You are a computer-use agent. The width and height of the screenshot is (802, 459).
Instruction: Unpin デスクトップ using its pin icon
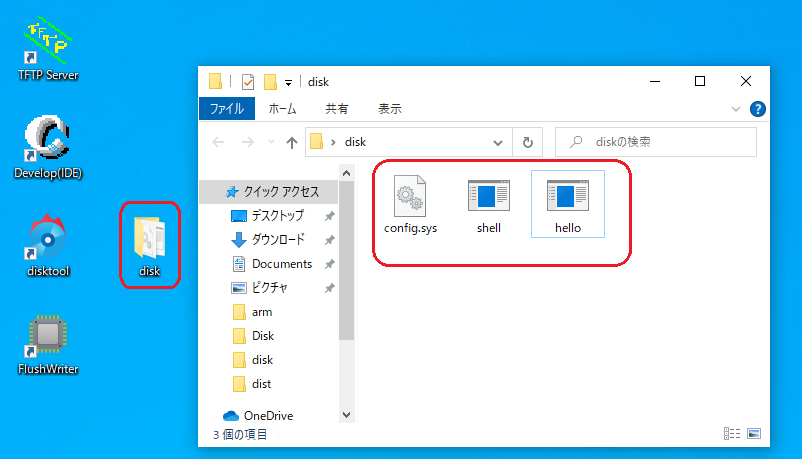pyautogui.click(x=329, y=216)
